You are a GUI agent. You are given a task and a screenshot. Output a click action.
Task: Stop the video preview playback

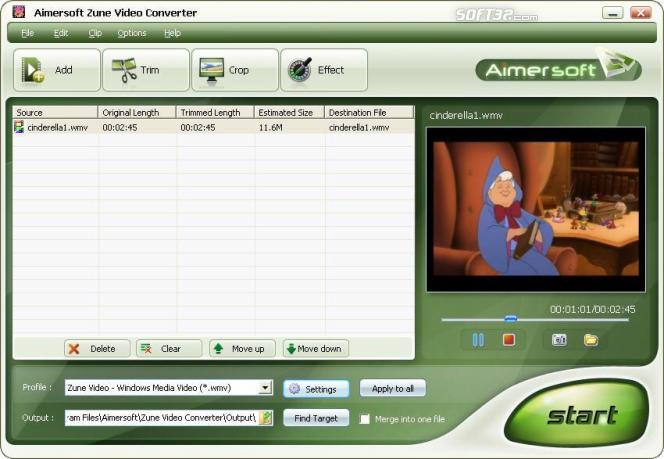509,340
